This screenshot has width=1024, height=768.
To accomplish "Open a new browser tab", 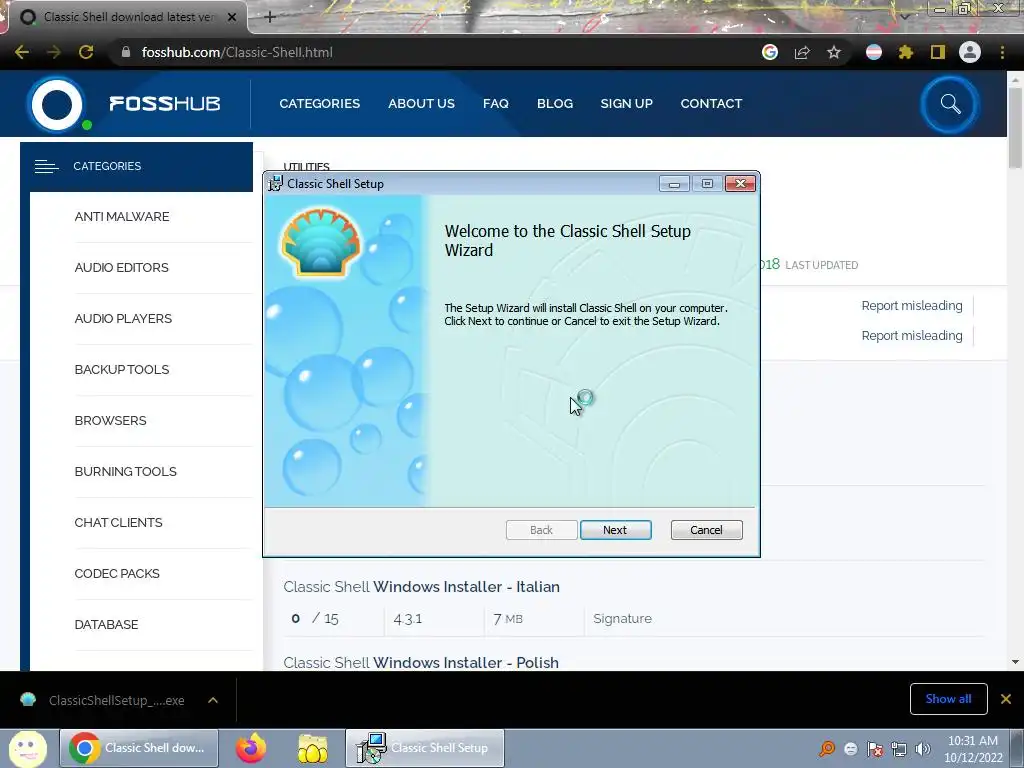I will pos(270,17).
